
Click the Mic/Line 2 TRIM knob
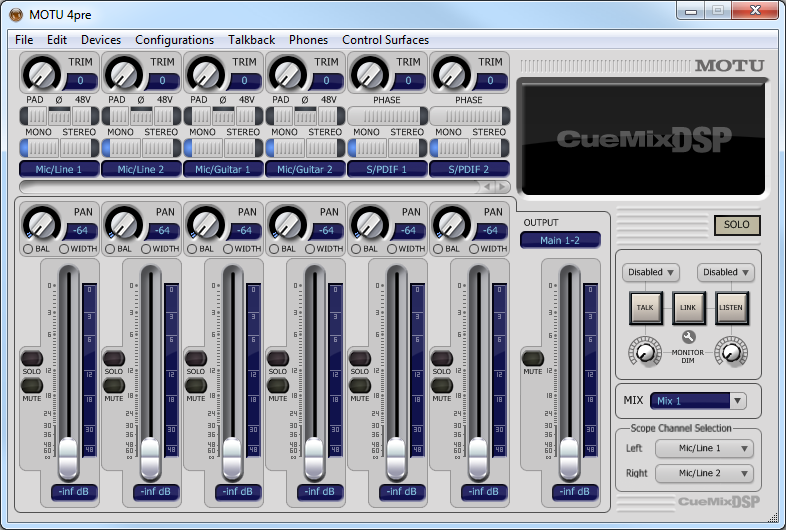124,74
